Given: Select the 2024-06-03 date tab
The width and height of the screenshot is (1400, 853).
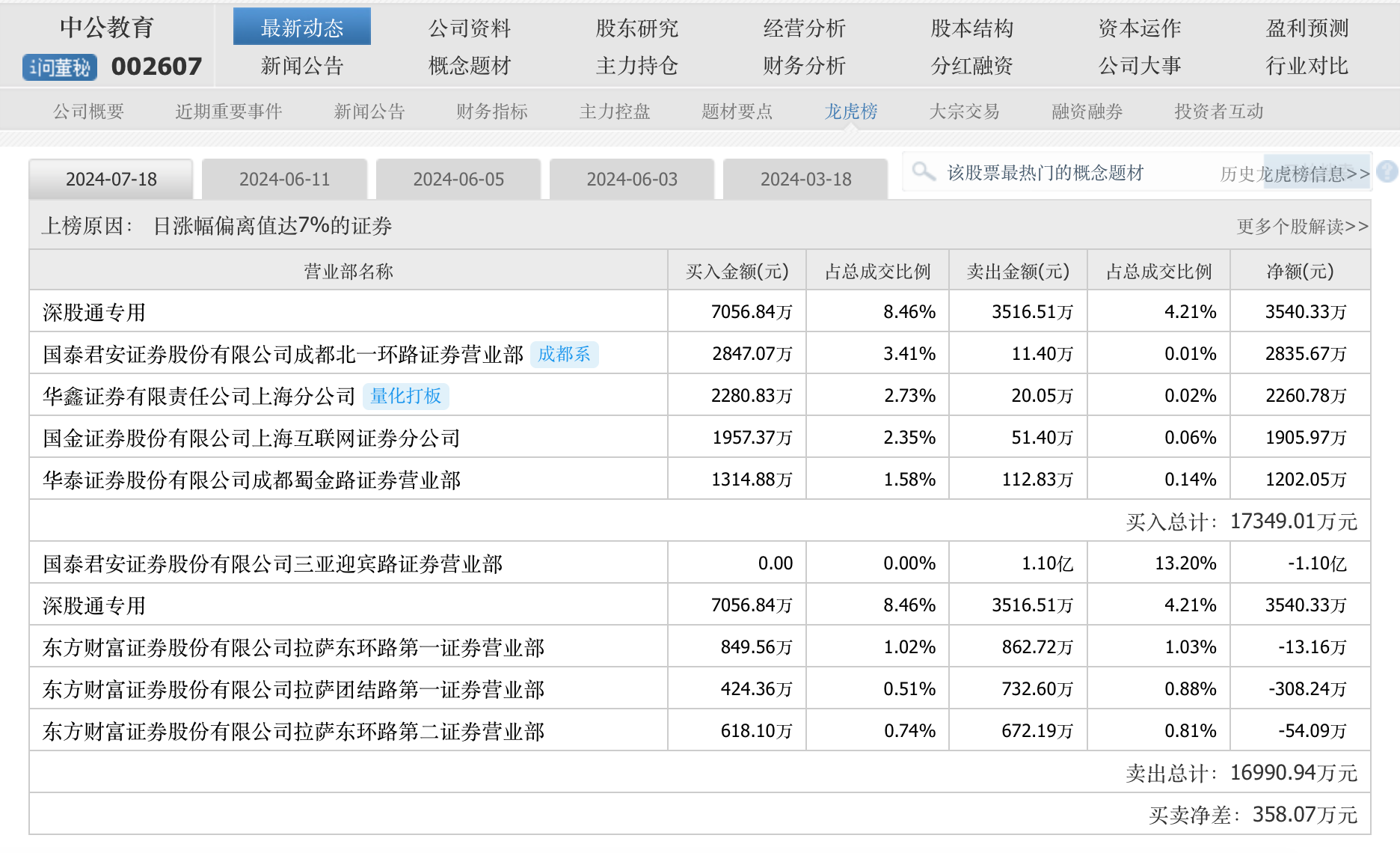Looking at the screenshot, I should [x=632, y=180].
